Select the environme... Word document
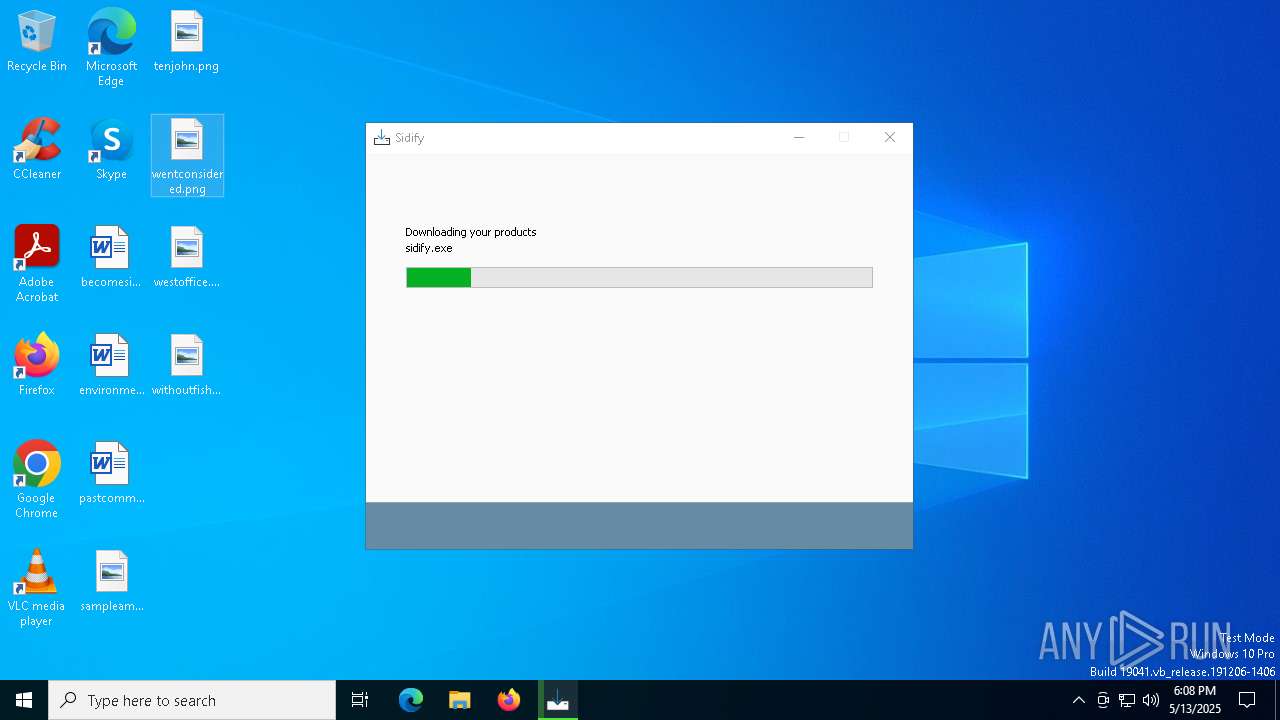This screenshot has width=1280, height=720. 111,366
